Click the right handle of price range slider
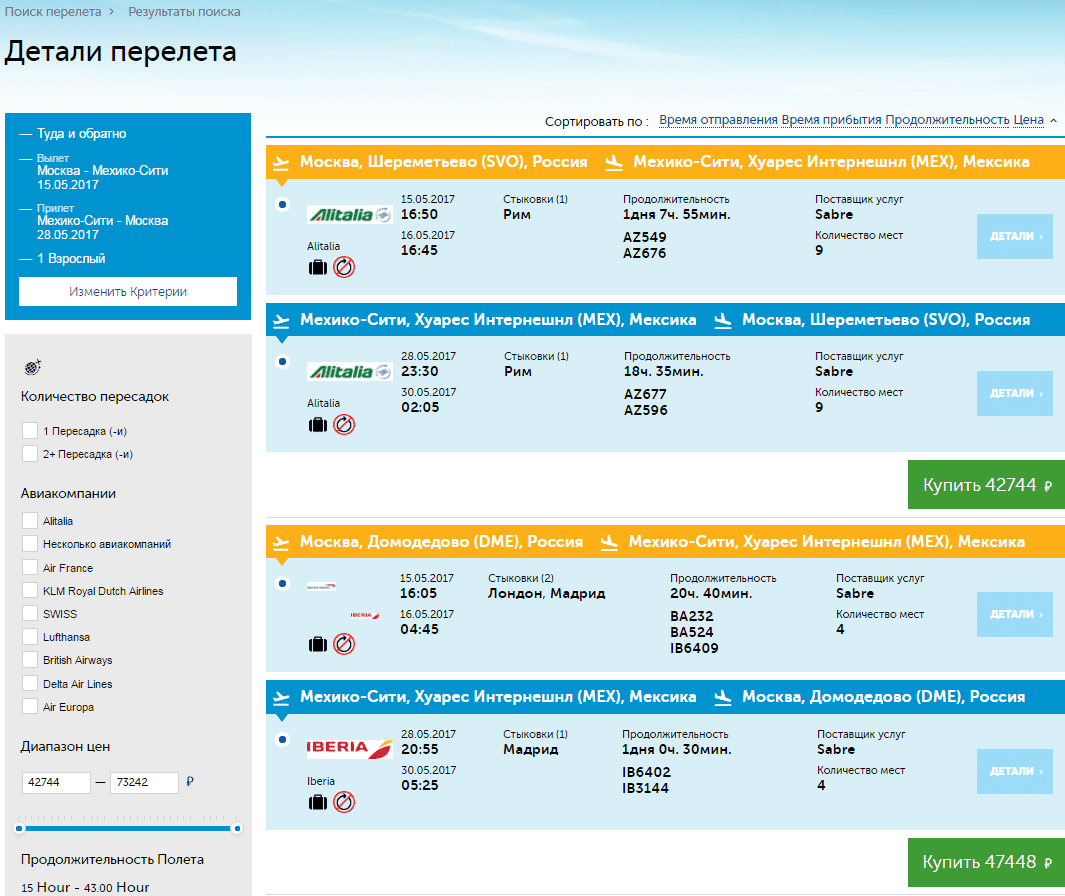 [237, 828]
